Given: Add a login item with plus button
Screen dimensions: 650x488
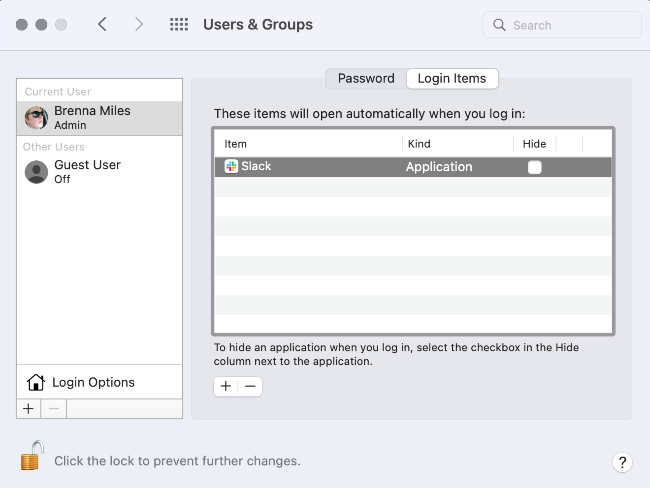Looking at the screenshot, I should [x=226, y=386].
